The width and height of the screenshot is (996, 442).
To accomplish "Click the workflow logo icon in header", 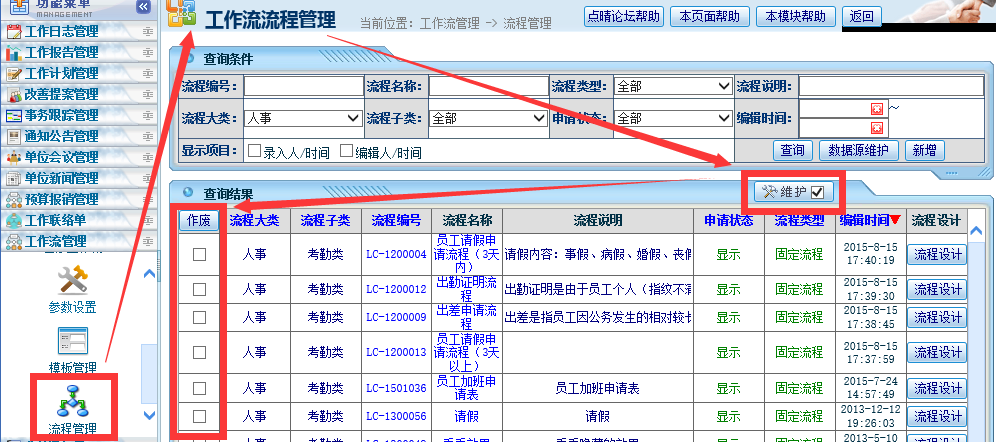I will point(181,15).
